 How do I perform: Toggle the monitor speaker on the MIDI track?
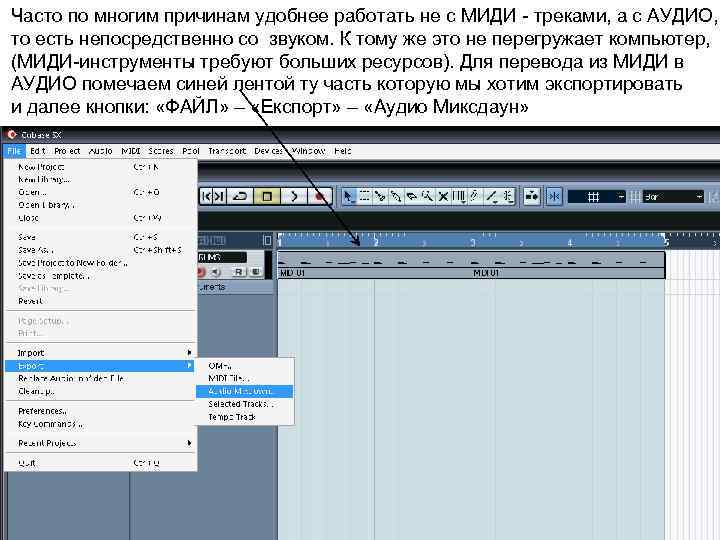(216, 272)
